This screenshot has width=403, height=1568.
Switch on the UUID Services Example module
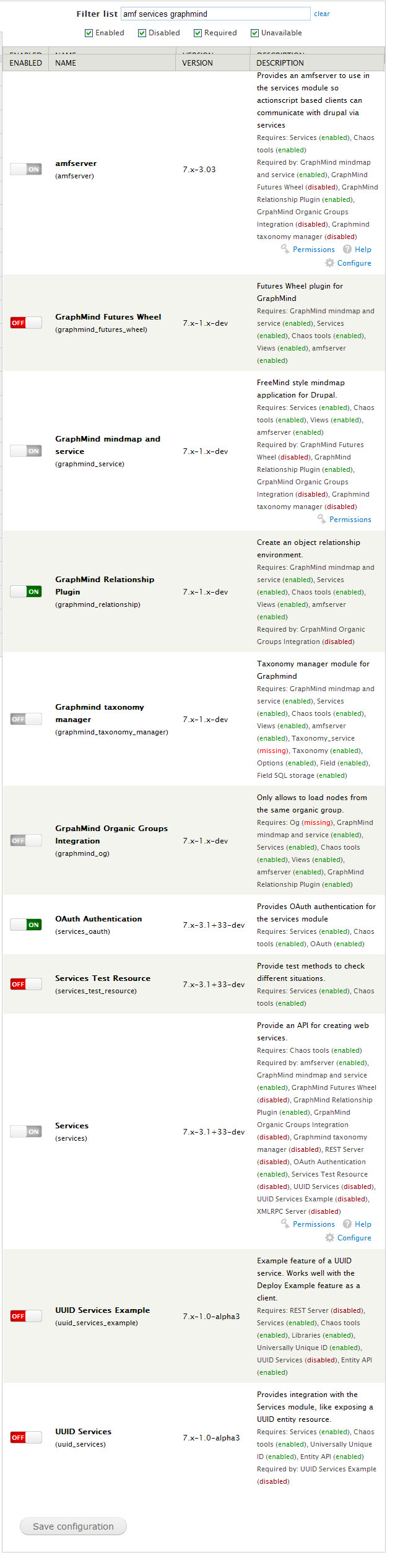pos(26,1316)
